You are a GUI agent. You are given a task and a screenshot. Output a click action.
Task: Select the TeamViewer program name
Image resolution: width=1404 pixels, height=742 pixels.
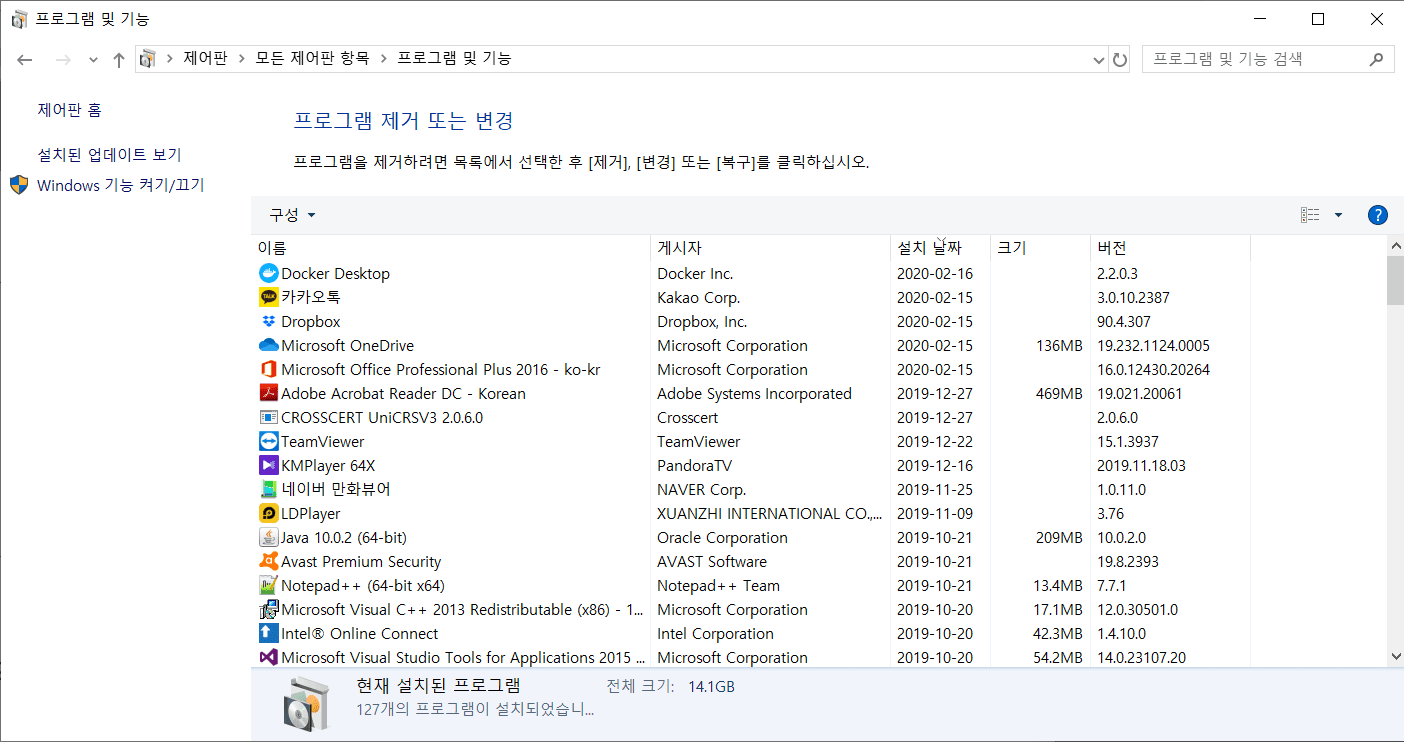coord(323,441)
